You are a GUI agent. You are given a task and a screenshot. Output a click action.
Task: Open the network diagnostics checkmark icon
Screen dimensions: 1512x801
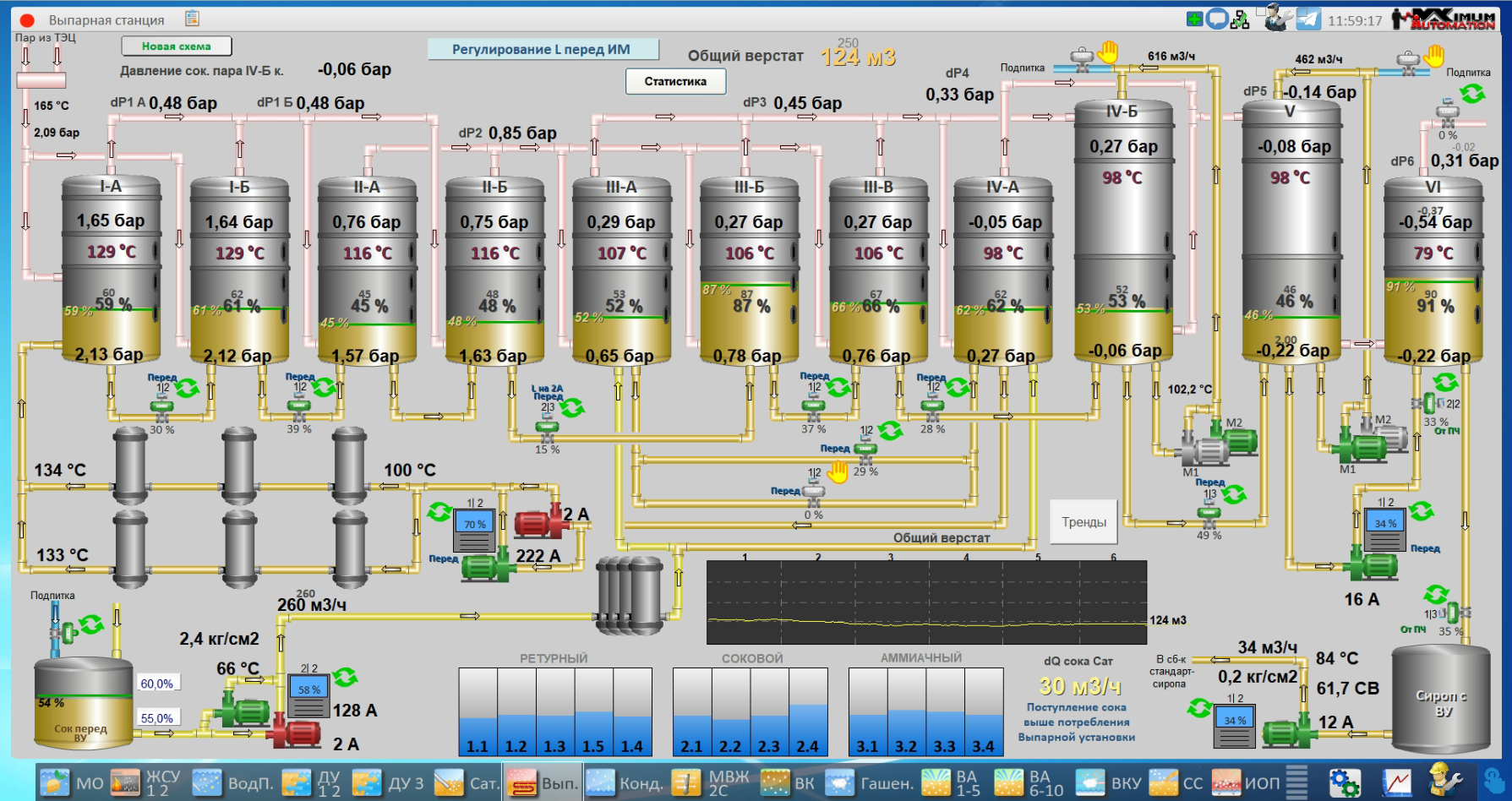[1240, 19]
